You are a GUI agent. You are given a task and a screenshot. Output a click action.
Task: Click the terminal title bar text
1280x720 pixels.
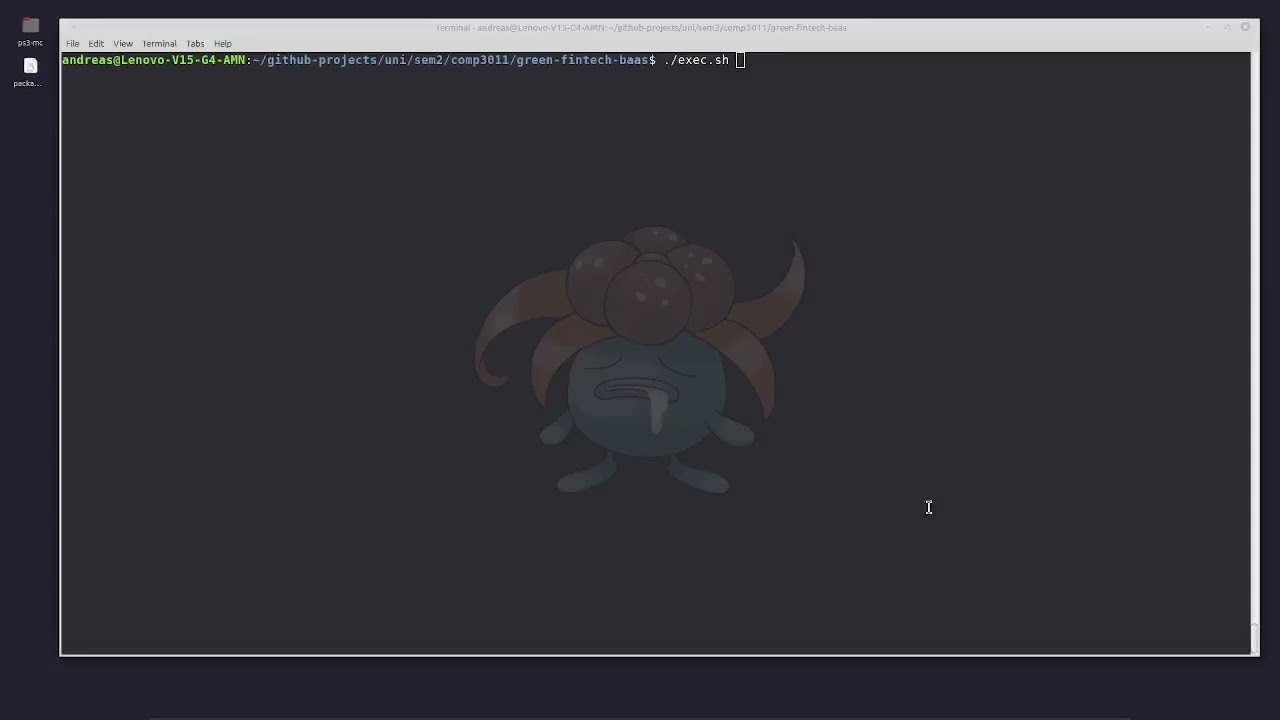(x=641, y=27)
